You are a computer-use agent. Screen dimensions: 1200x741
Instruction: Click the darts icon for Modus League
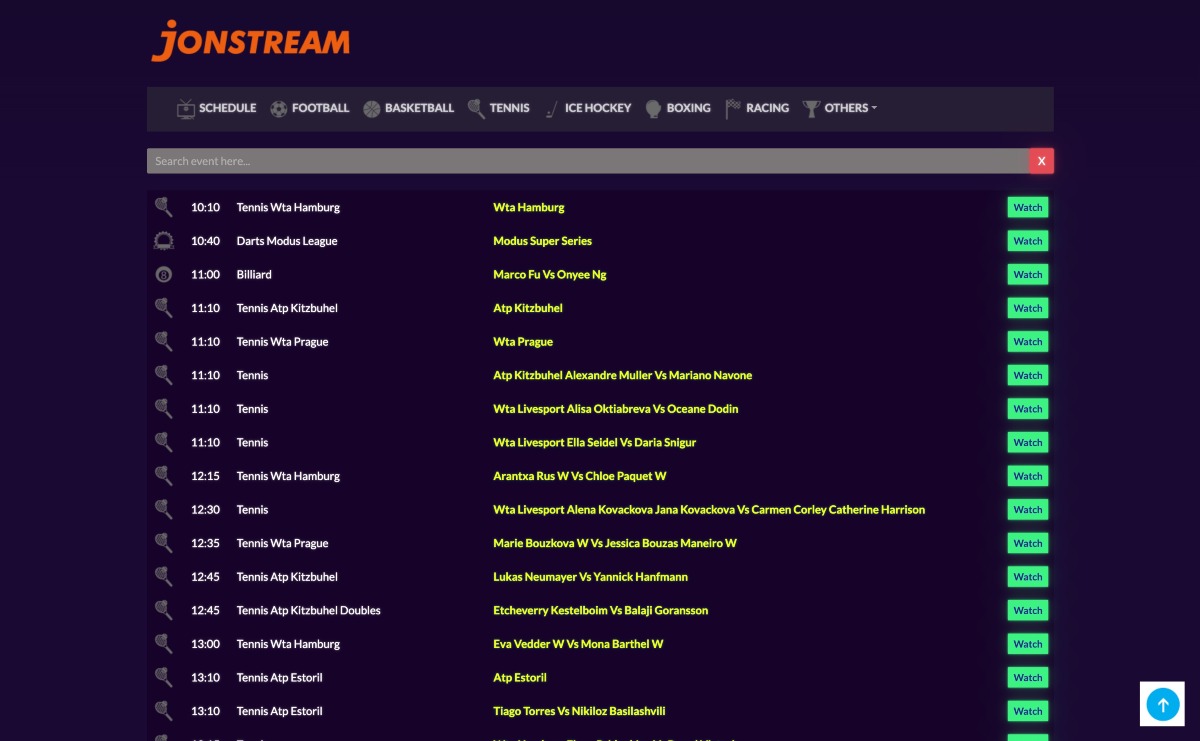tap(164, 241)
